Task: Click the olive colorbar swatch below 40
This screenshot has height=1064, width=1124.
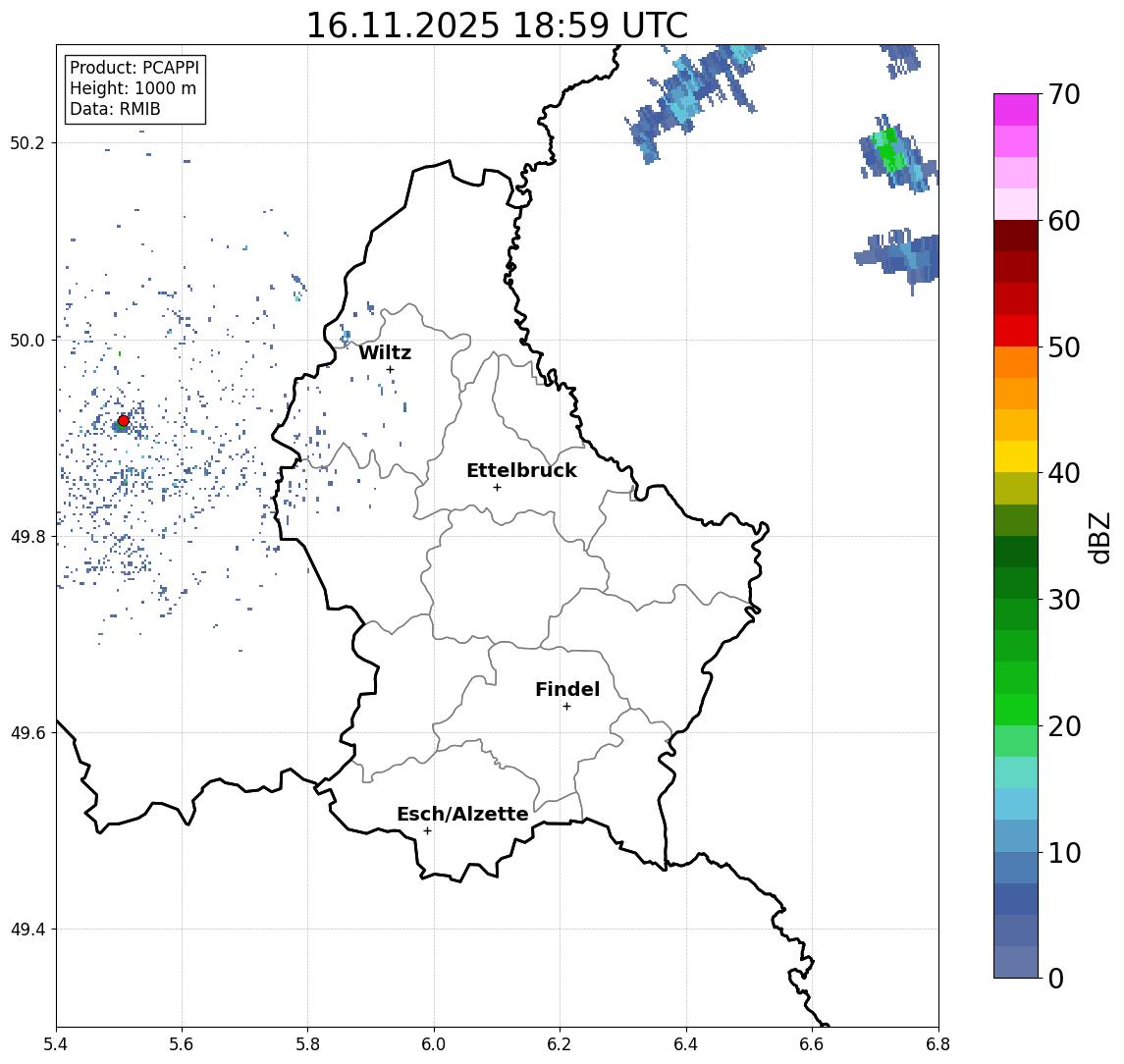Action: [1016, 489]
